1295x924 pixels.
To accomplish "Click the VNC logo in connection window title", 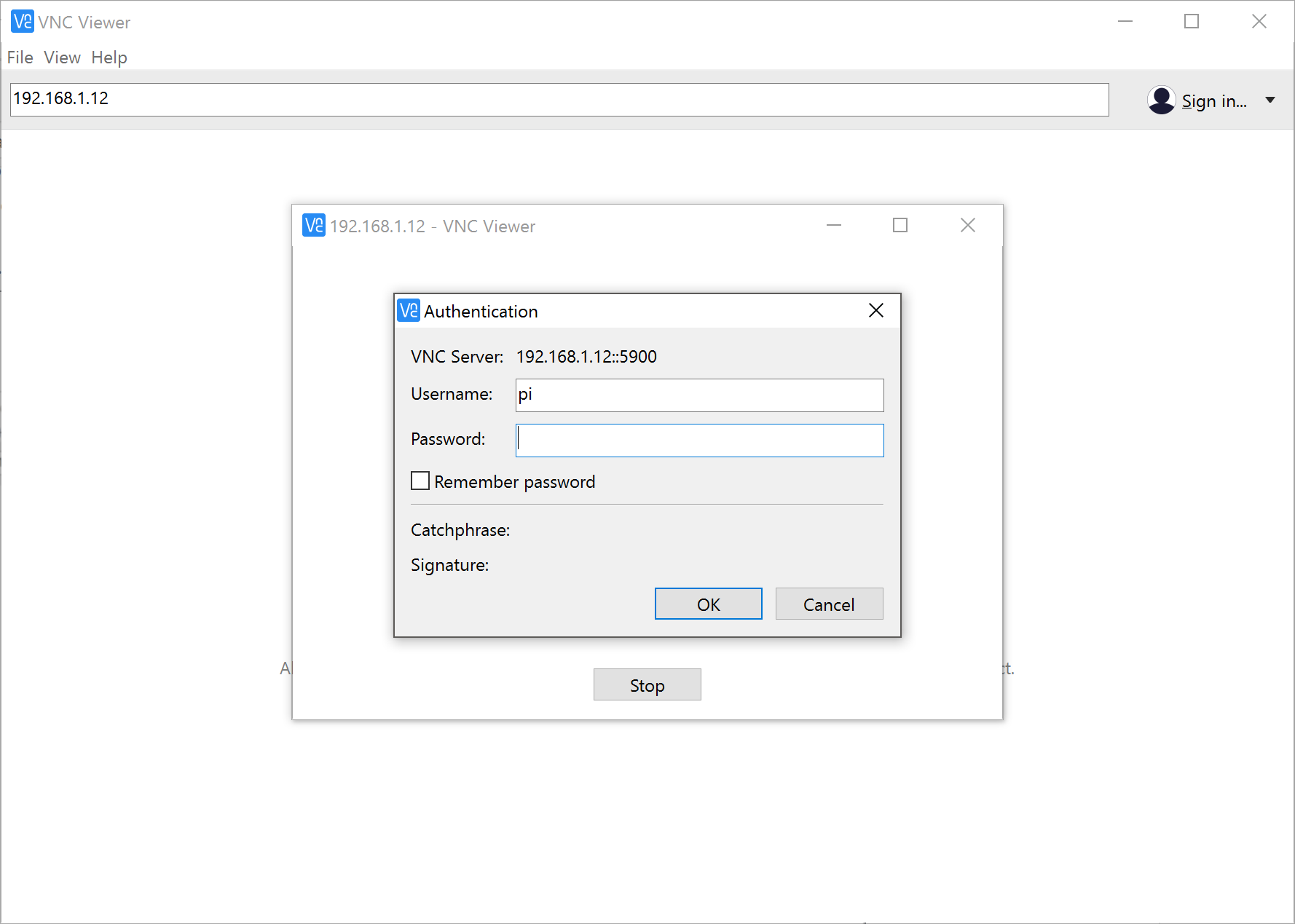I will point(314,226).
